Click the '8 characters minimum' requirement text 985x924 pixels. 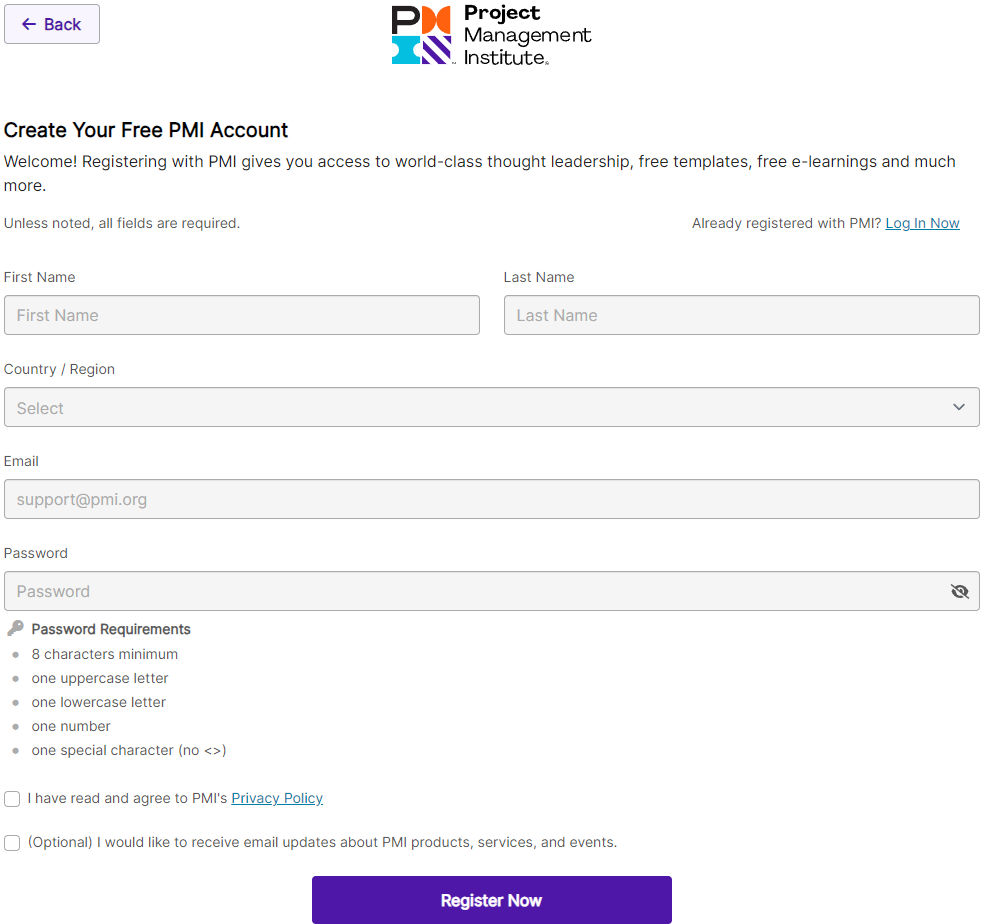(x=105, y=654)
